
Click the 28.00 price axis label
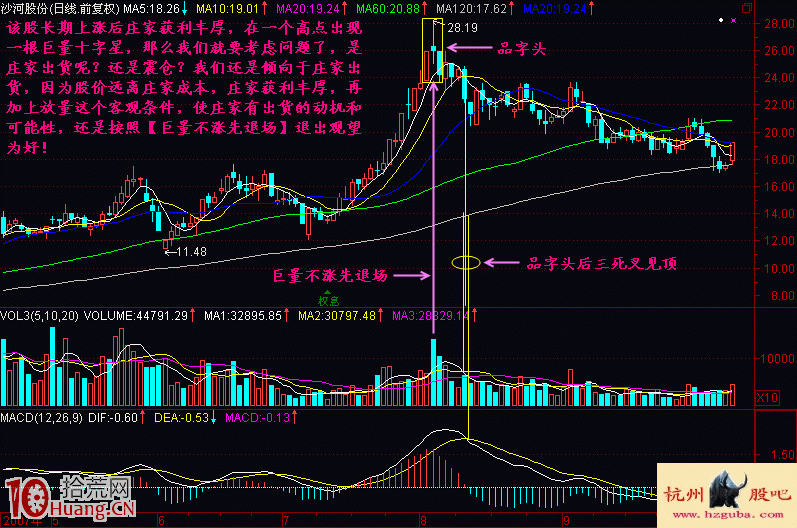[779, 23]
